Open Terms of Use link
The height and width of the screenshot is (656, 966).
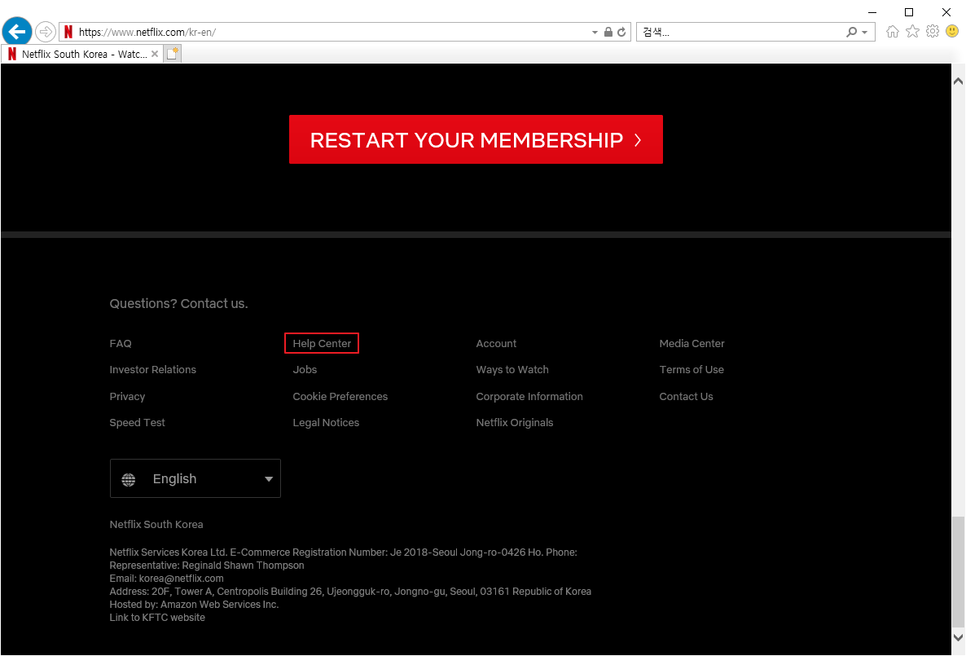691,370
